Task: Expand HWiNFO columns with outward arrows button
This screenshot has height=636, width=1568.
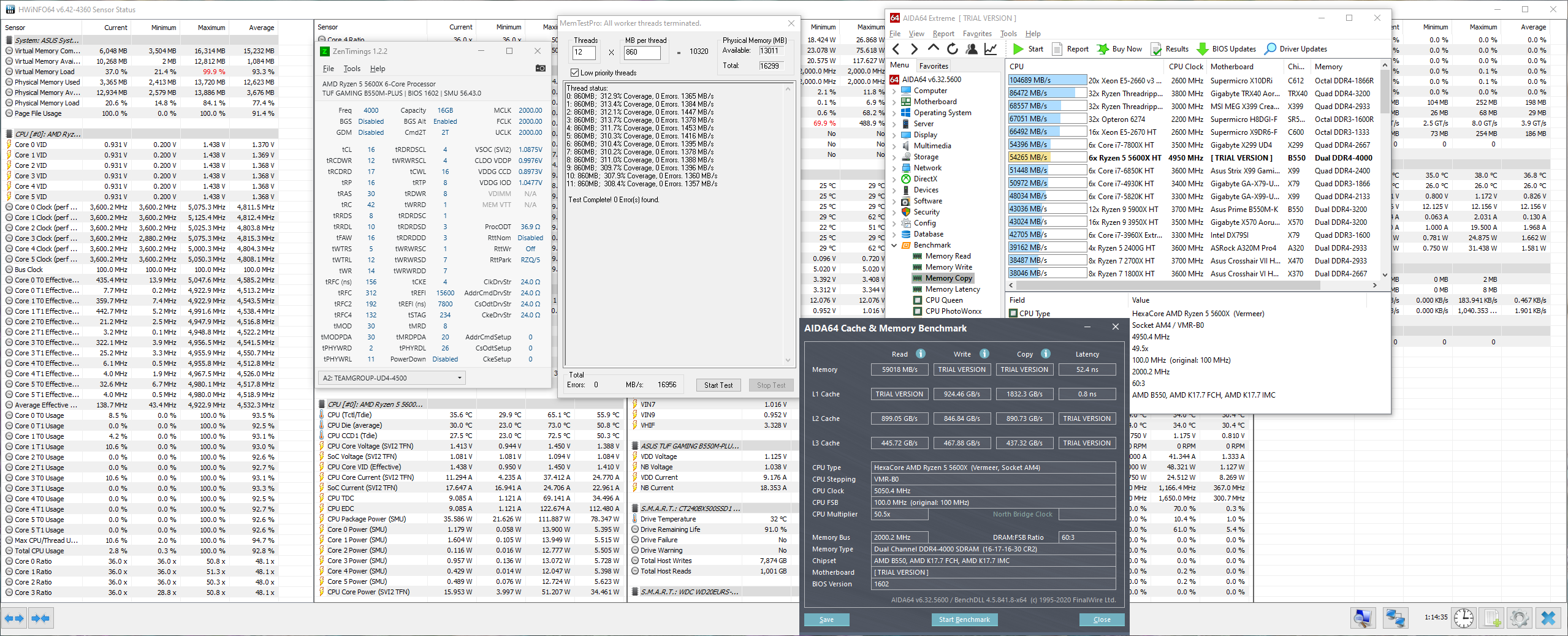Action: [14, 618]
